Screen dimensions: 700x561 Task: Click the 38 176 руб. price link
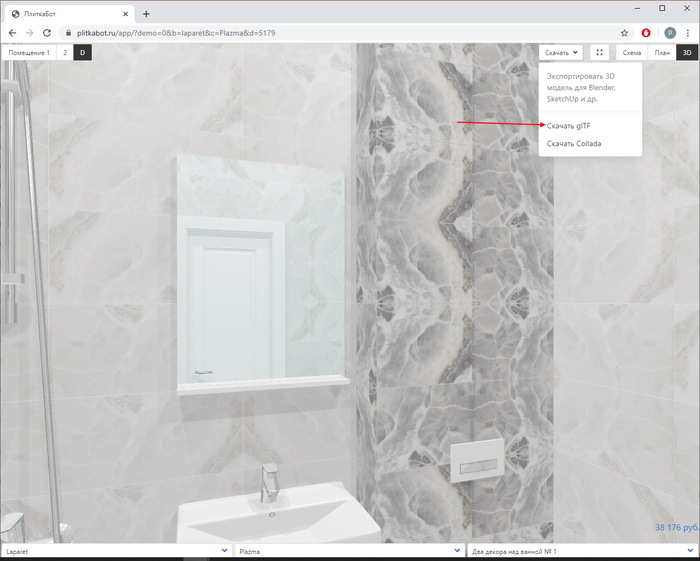tap(676, 527)
